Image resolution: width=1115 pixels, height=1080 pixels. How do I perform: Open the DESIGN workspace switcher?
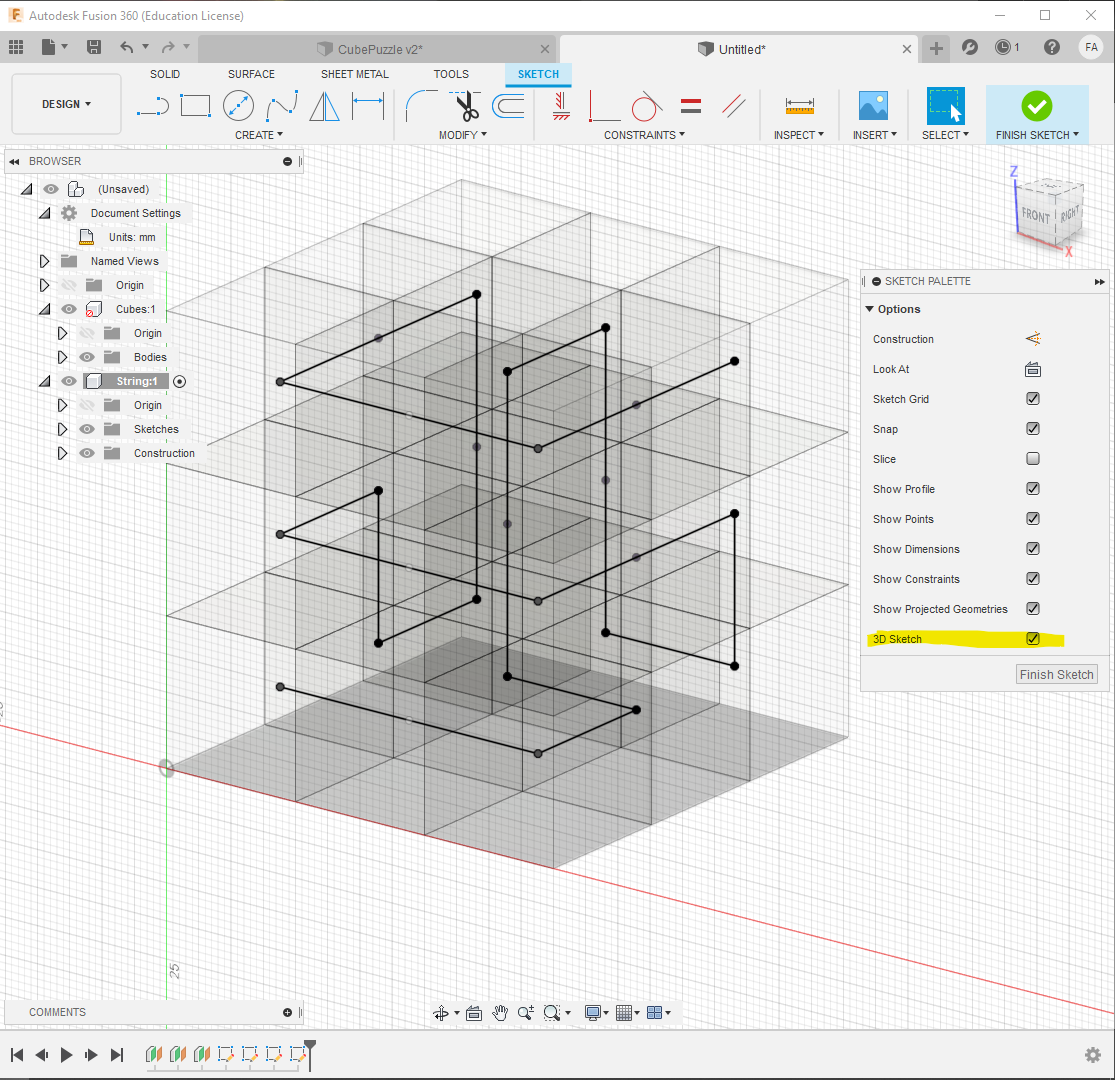65,103
